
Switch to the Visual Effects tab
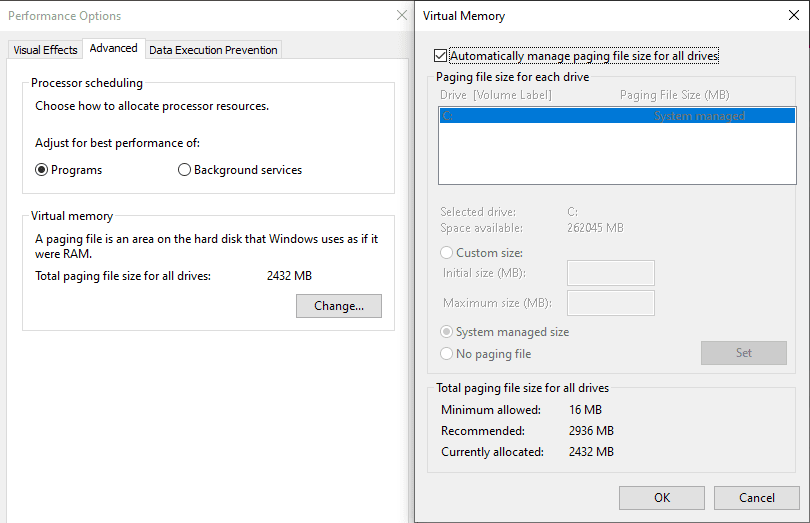click(x=45, y=50)
